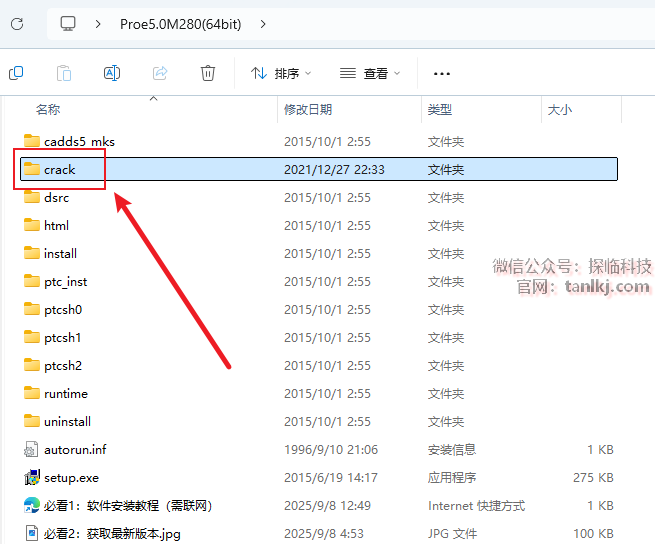Select the crack folder
The width and height of the screenshot is (655, 544).
click(x=60, y=170)
